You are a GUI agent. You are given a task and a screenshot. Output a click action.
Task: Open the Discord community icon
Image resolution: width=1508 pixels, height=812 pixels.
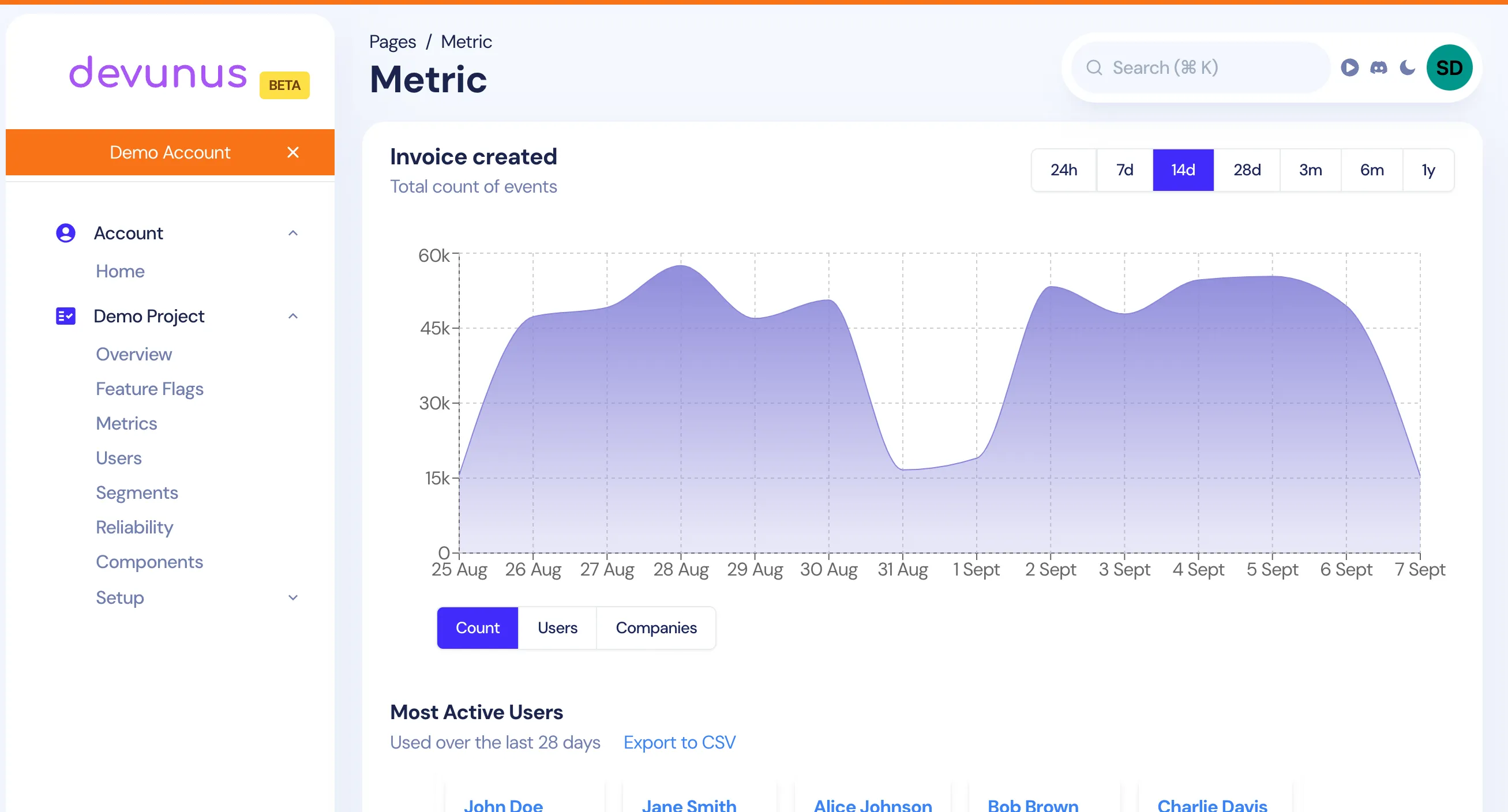click(1379, 67)
